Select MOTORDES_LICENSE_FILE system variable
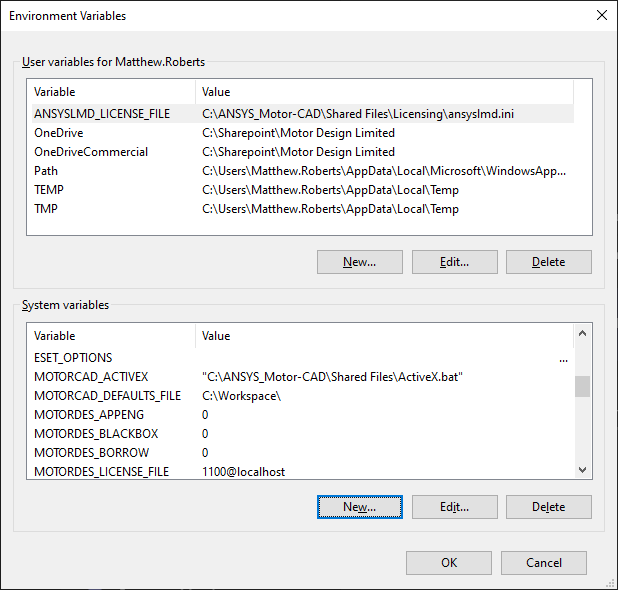Image resolution: width=618 pixels, height=590 pixels. tap(303, 471)
